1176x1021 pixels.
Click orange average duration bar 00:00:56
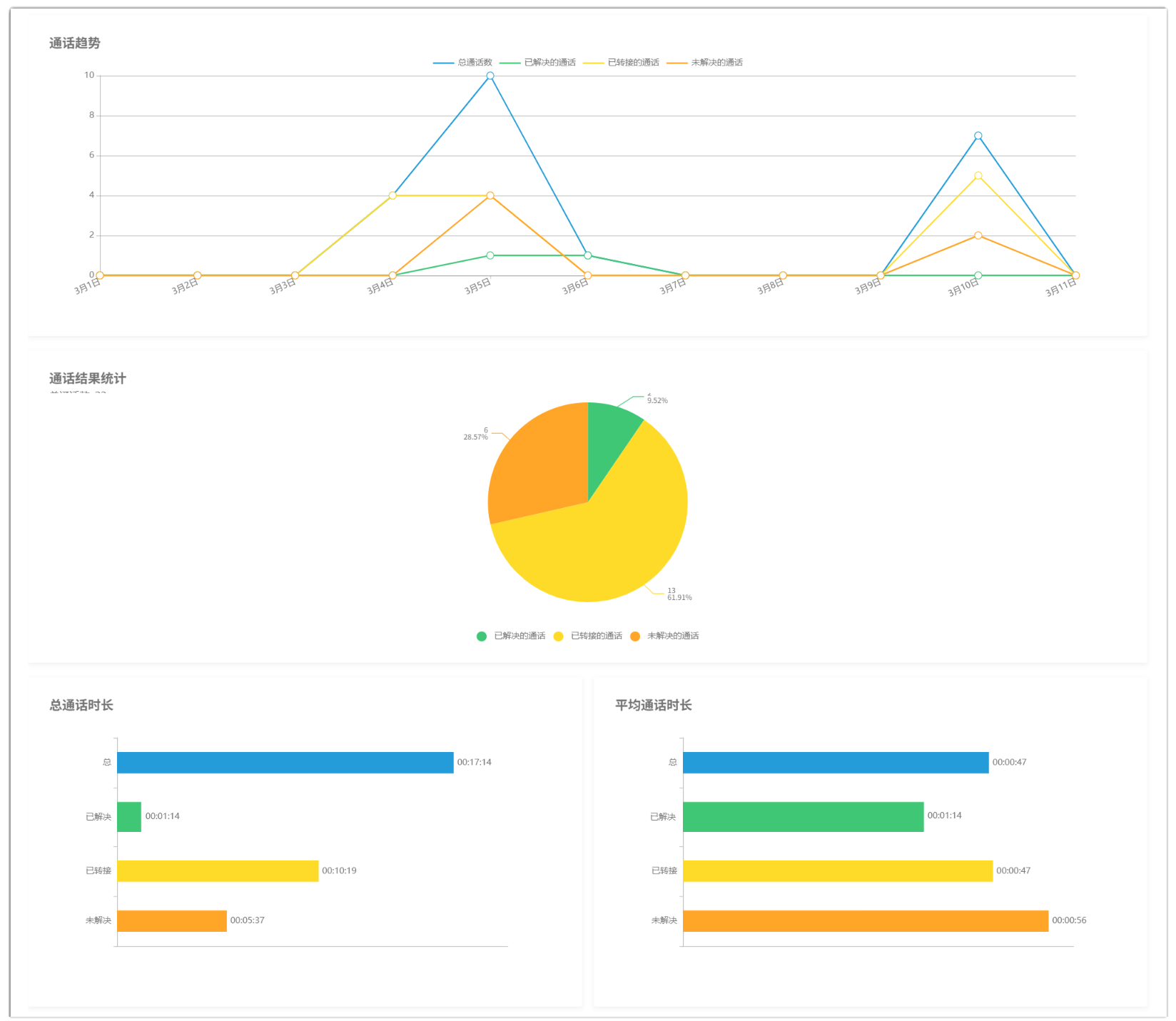(x=865, y=921)
